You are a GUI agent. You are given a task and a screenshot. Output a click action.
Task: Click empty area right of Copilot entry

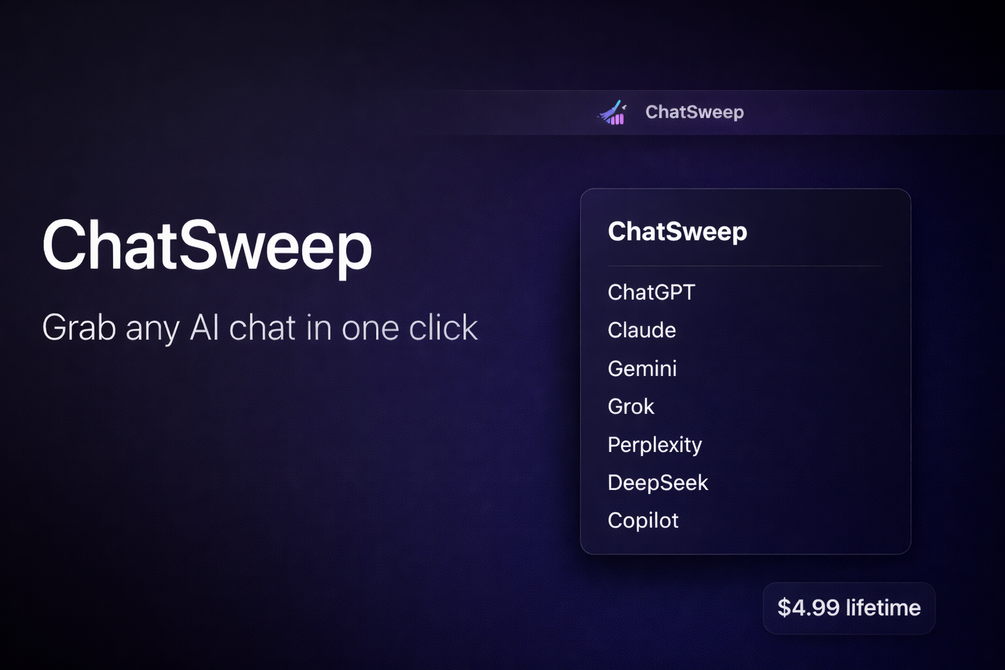pos(800,521)
